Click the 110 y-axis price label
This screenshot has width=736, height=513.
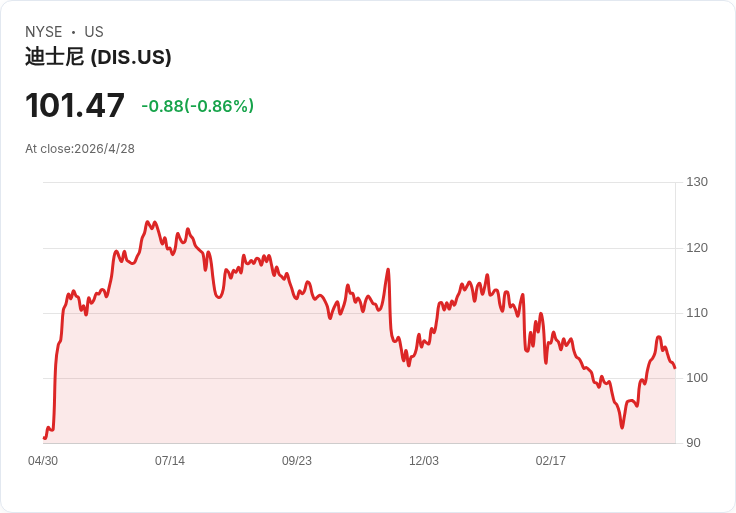(697, 313)
